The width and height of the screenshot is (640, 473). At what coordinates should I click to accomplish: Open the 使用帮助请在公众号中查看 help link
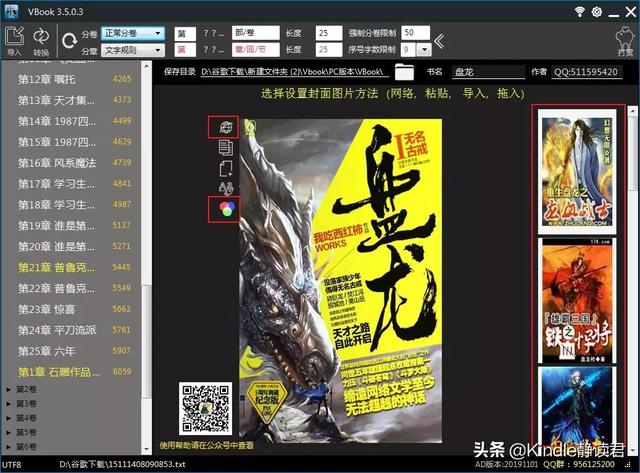206,445
